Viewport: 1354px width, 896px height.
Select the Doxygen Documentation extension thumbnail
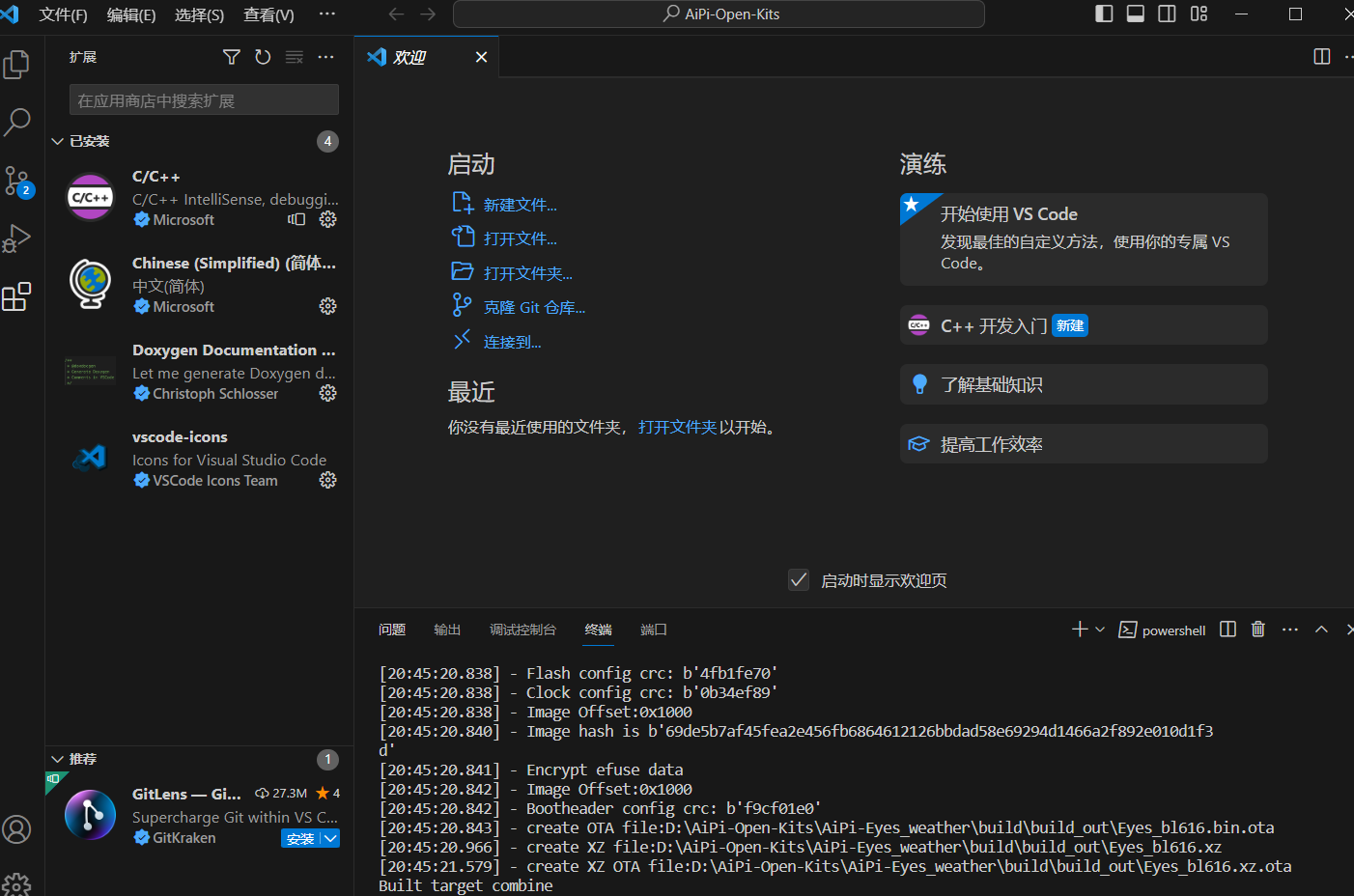[x=90, y=371]
